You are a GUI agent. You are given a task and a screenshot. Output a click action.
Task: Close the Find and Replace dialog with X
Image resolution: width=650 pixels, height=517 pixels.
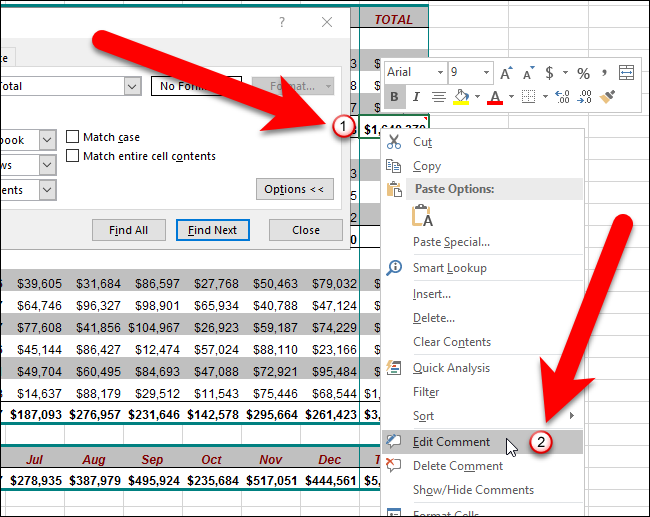pos(327,22)
